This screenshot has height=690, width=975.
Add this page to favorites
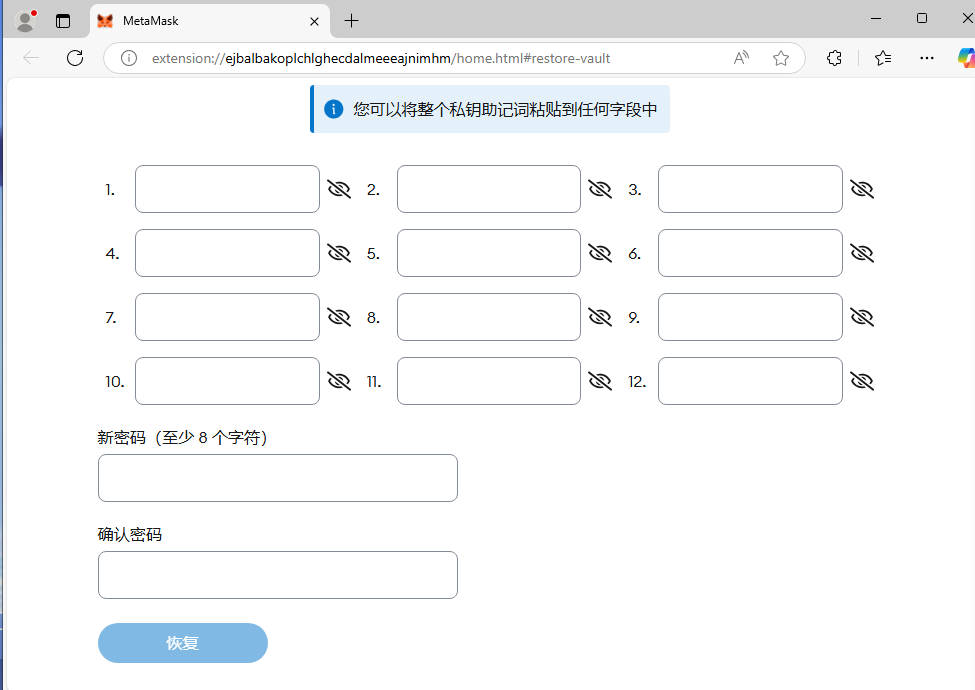point(781,58)
